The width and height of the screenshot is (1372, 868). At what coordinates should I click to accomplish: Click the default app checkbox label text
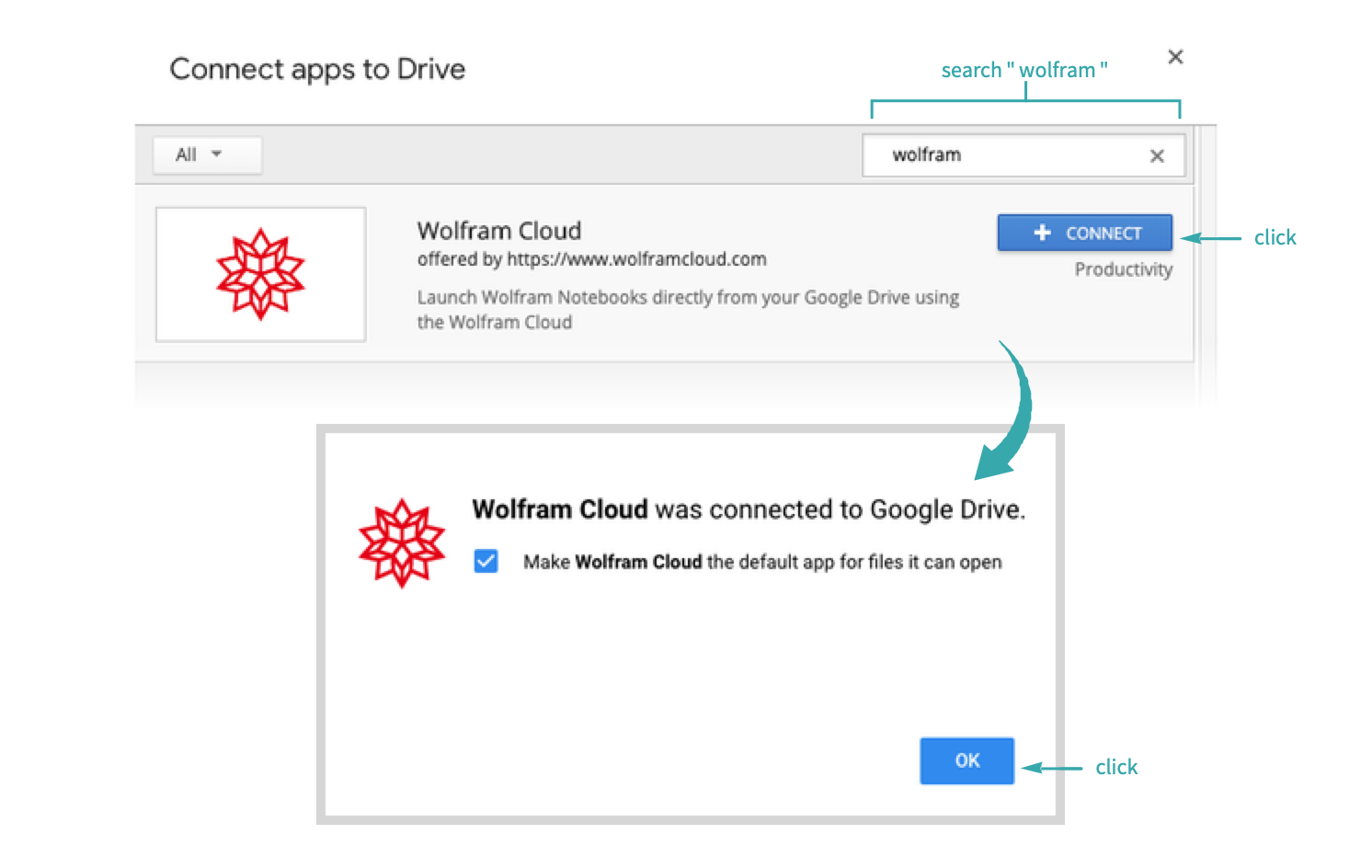pyautogui.click(x=761, y=562)
